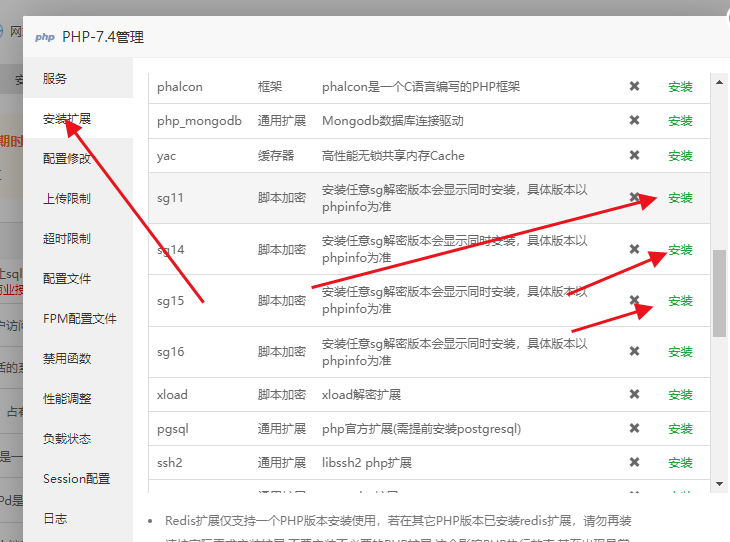The width and height of the screenshot is (730, 542).
Task: Click the X status icon for pgsql
Action: click(x=634, y=429)
